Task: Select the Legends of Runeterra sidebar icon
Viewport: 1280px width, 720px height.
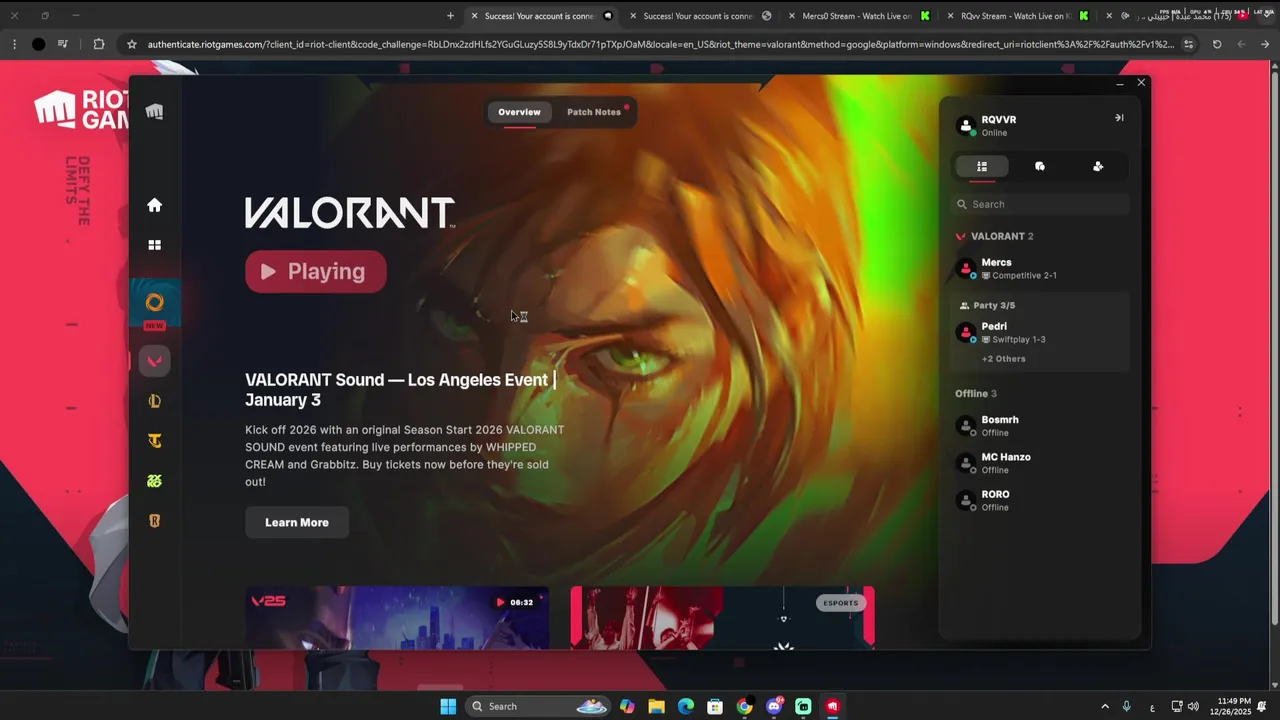Action: click(154, 521)
